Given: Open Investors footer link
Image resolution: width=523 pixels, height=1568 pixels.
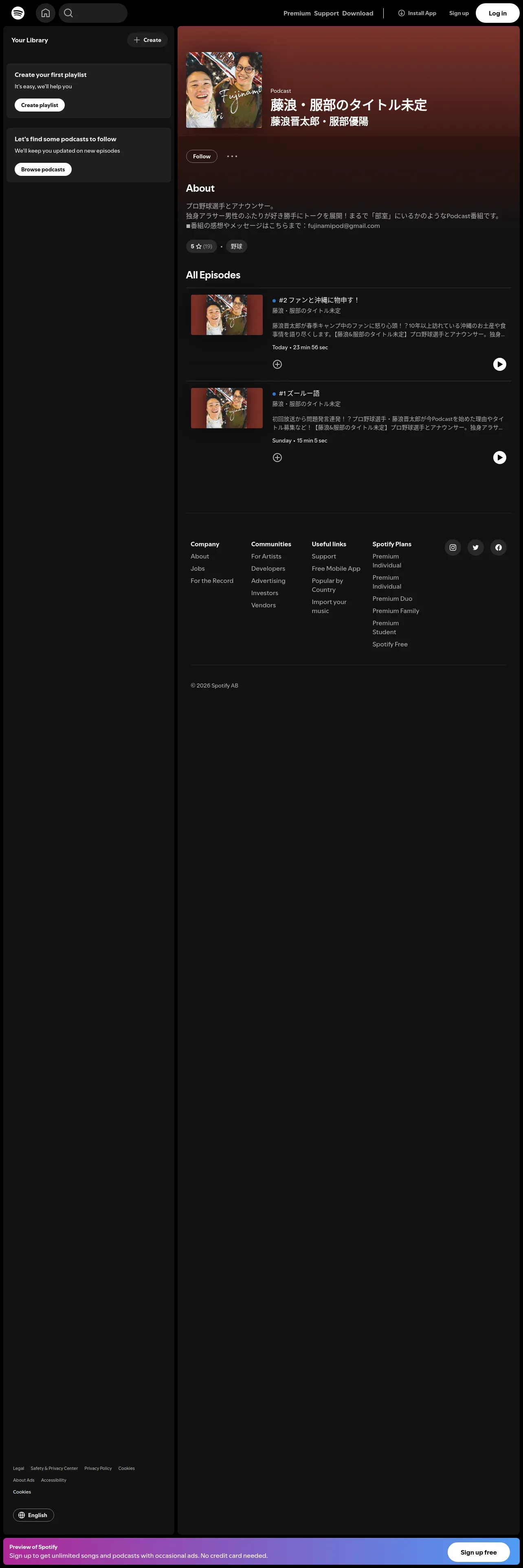Looking at the screenshot, I should [265, 593].
